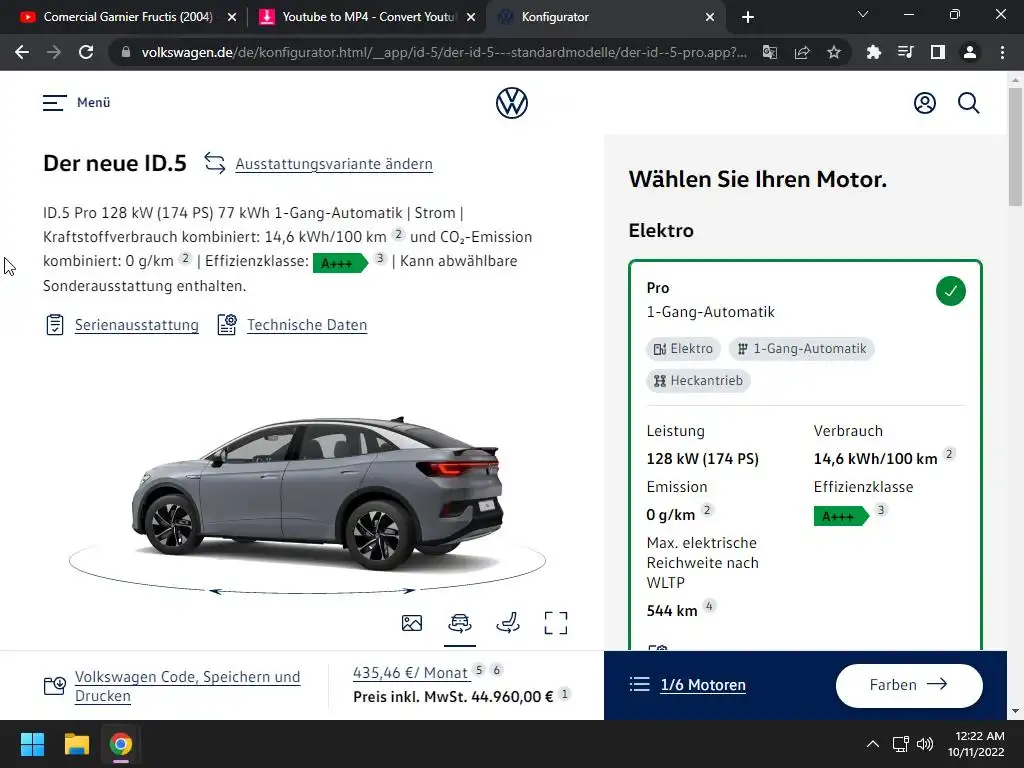
Task: Click the Heckantrieb chip
Action: (698, 381)
